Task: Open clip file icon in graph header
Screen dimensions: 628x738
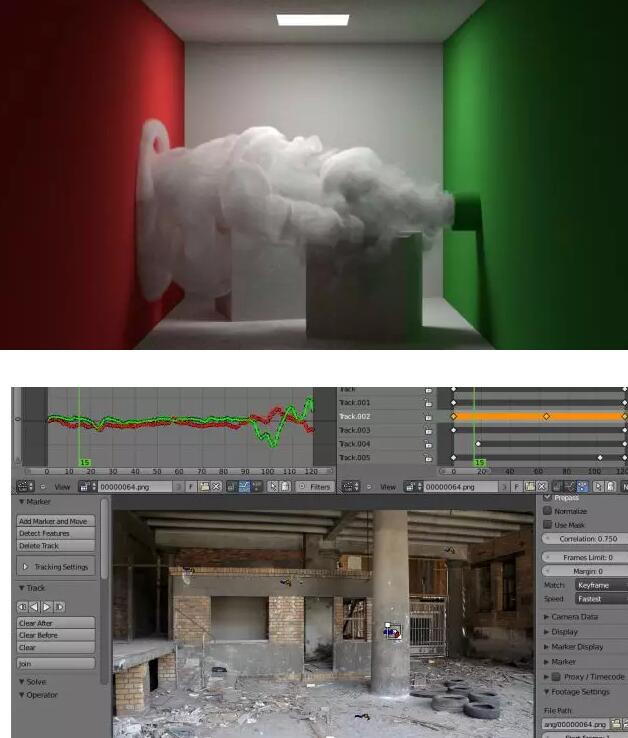Action: click(x=204, y=487)
